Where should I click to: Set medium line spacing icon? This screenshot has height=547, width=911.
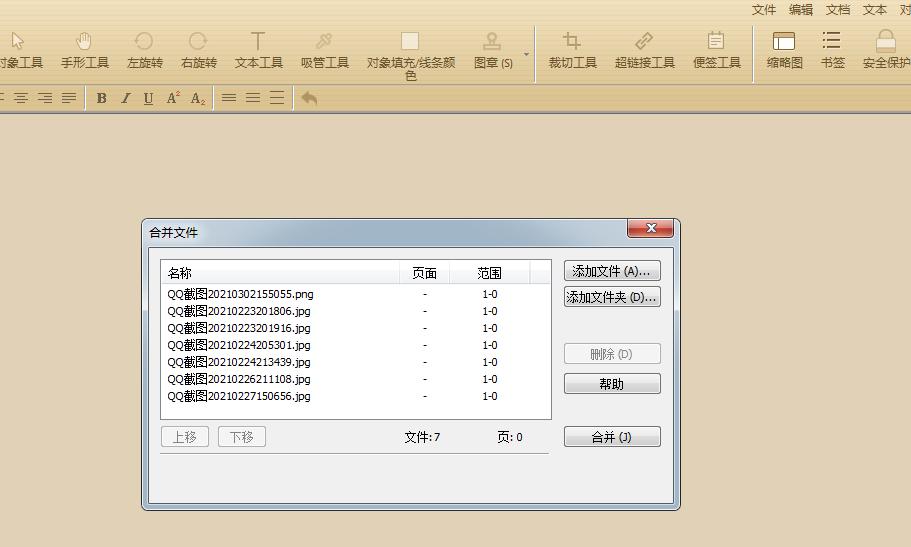pos(253,98)
